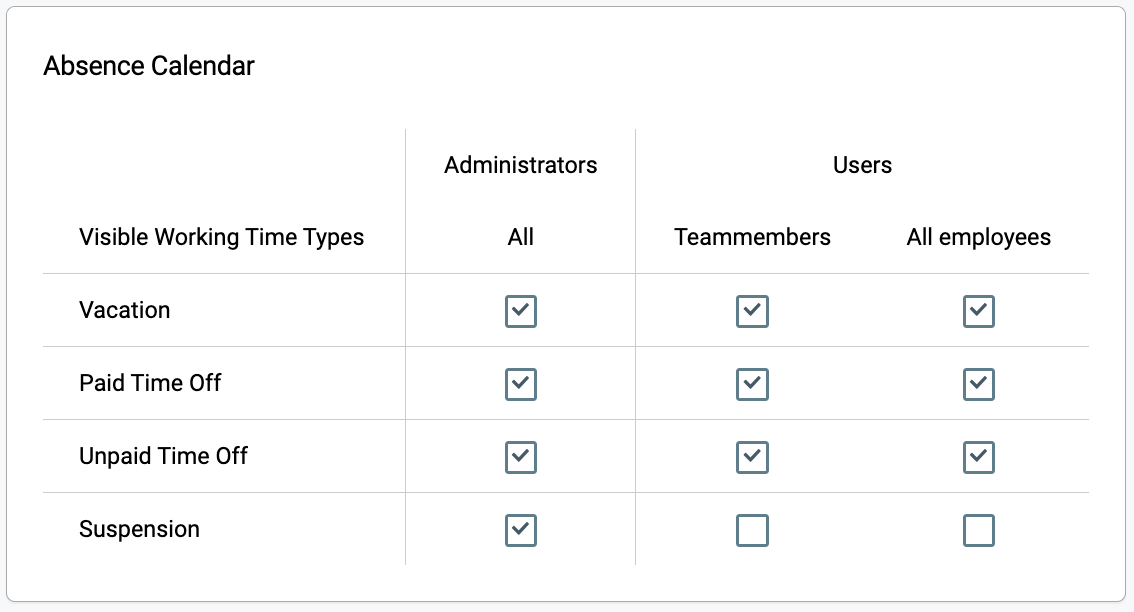Viewport: 1134px width, 612px height.
Task: Click the Teammembers sub-header
Action: tap(752, 237)
